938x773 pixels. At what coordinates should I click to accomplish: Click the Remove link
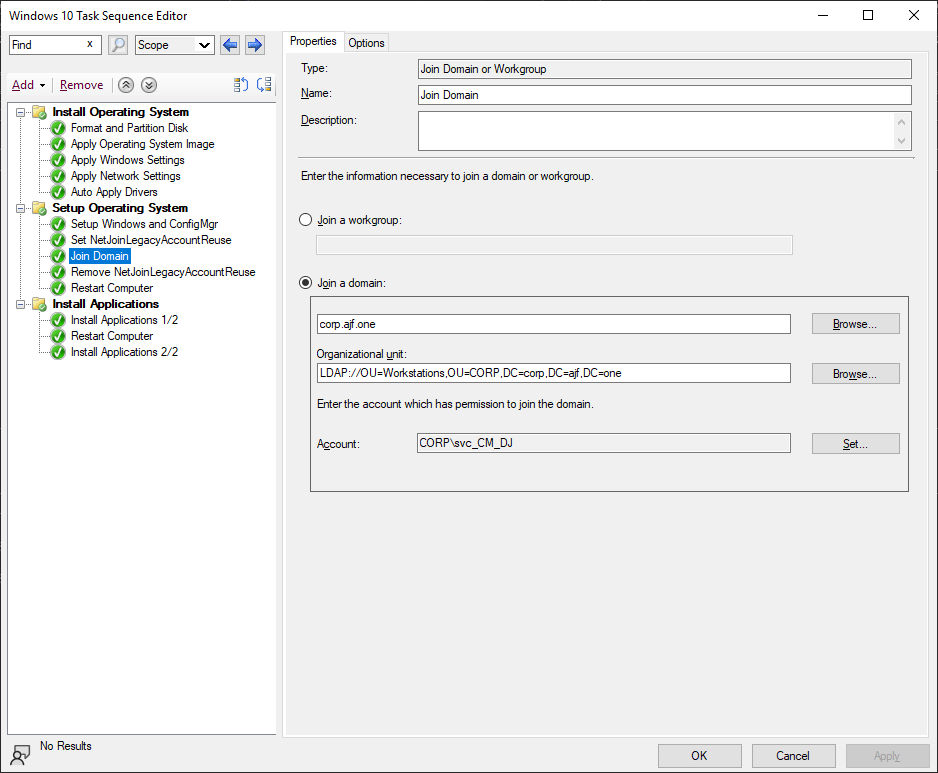[81, 85]
